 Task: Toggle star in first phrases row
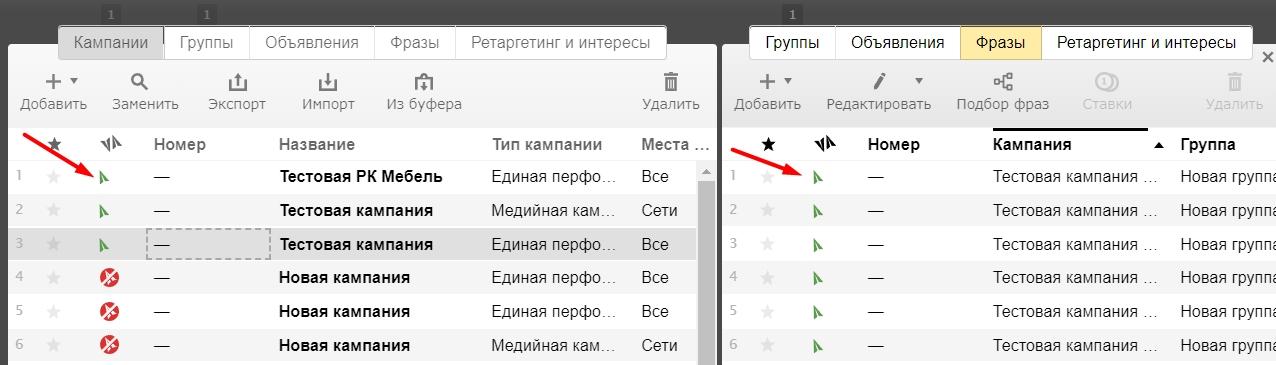click(x=768, y=177)
